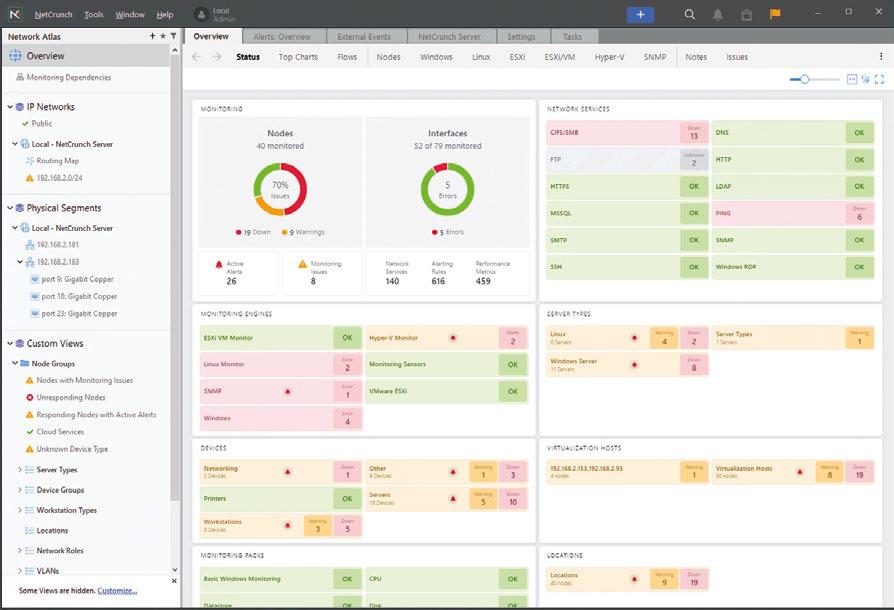Collapse the Node Groups folder
The width and height of the screenshot is (894, 610).
click(15, 363)
